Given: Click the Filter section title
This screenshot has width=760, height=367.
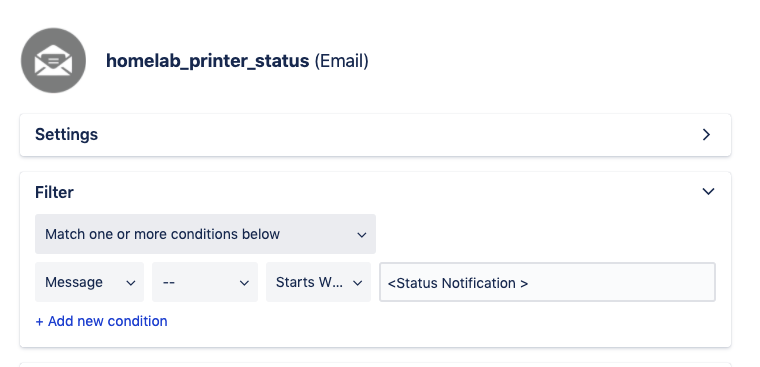Looking at the screenshot, I should point(54,192).
